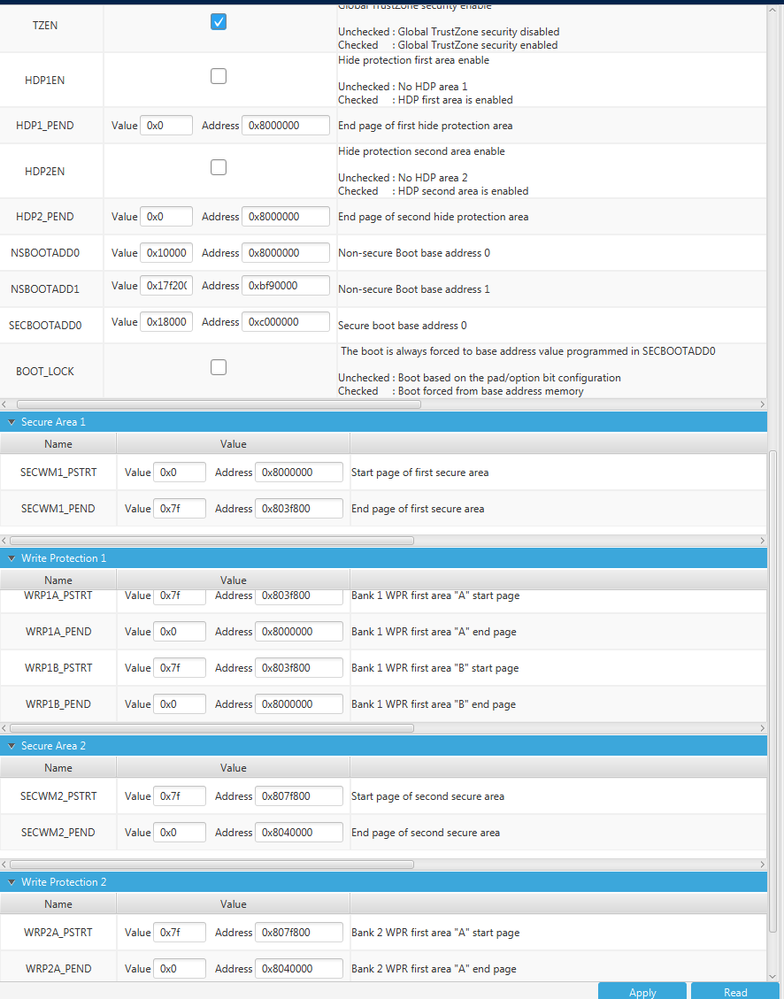Select the WRP1A_PEND name cell
Viewport: 784px width, 999px height.
(58, 632)
